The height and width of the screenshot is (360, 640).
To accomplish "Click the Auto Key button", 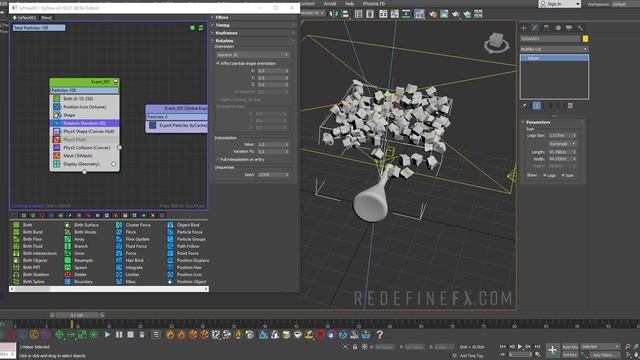I will click(570, 347).
